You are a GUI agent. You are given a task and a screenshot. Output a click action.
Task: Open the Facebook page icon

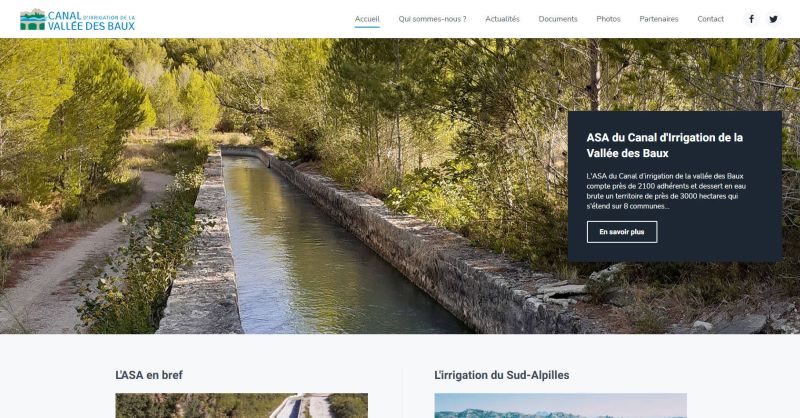(751, 19)
